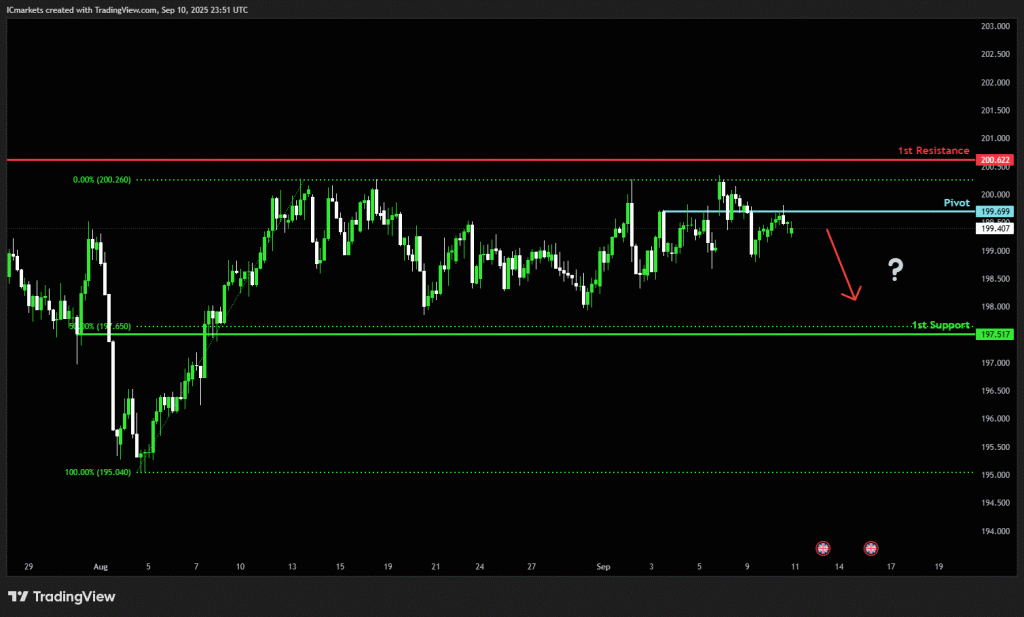Image resolution: width=1024 pixels, height=617 pixels.
Task: Click 195.500 on the price axis
Action: point(995,447)
